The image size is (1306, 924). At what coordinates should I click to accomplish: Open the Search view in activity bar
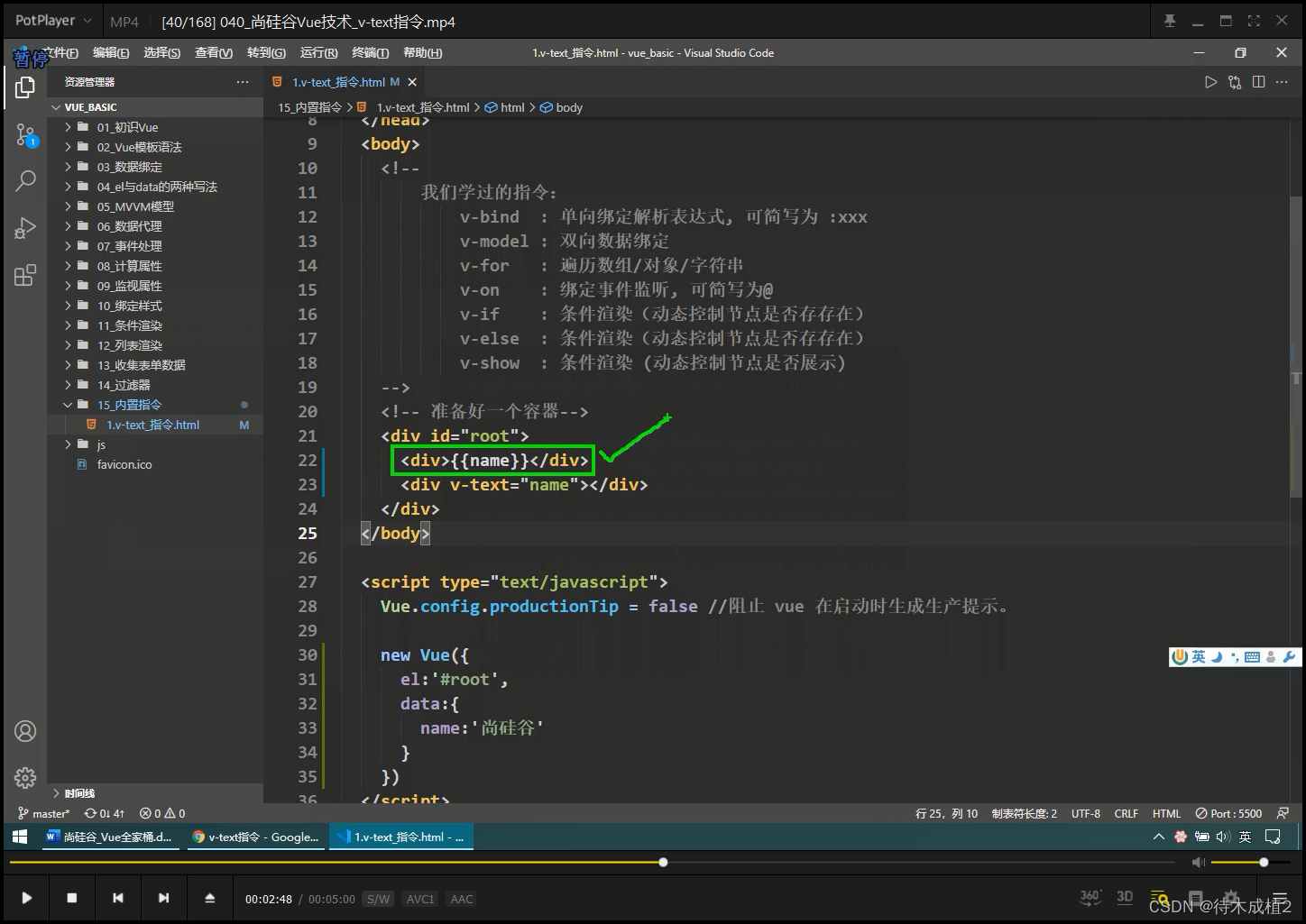point(25,180)
